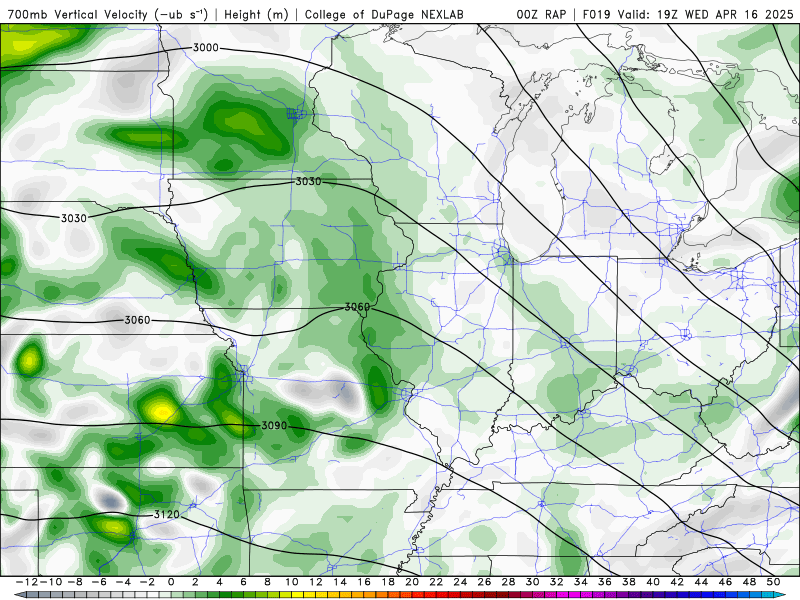Click the 3120 height contour label
This screenshot has height=600, width=800.
pyautogui.click(x=167, y=514)
